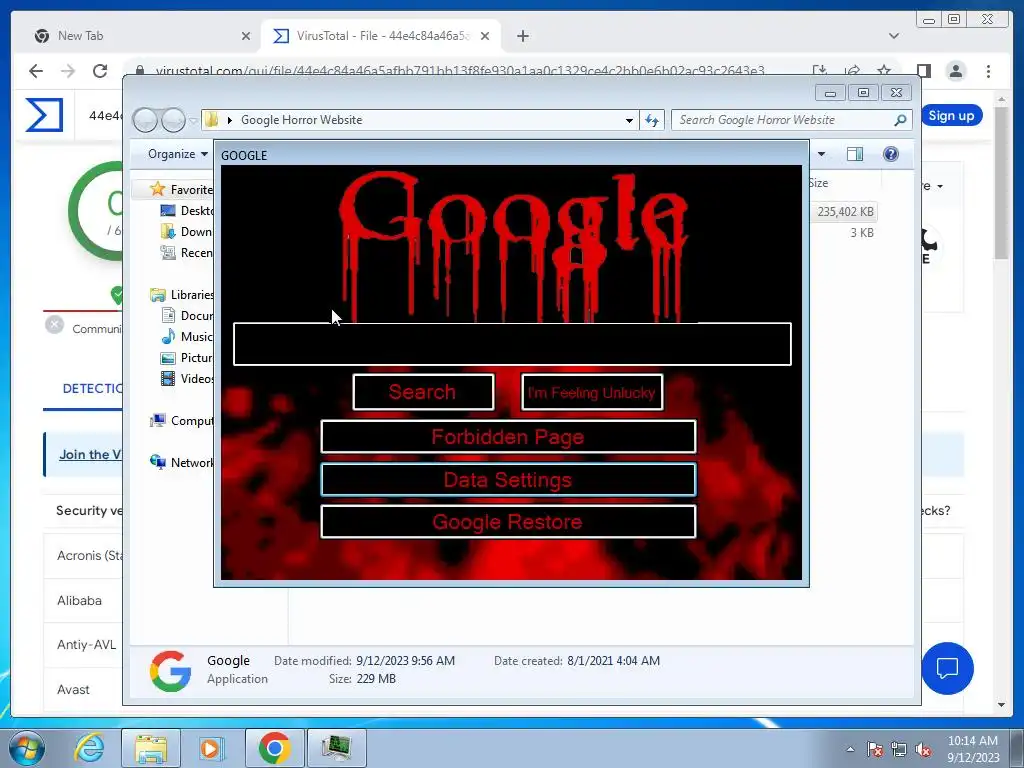Expand Chrome tab search chevron
The height and width of the screenshot is (768, 1024).
893,37
